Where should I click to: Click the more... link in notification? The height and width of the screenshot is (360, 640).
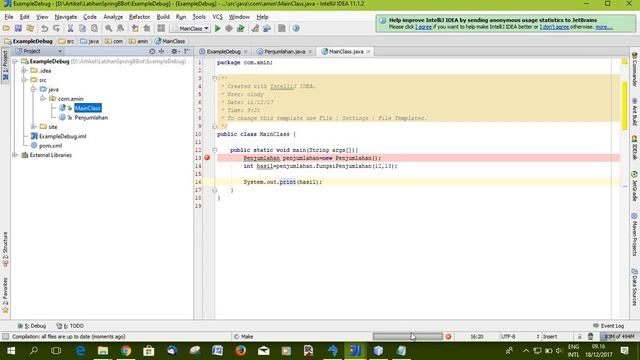click(604, 27)
